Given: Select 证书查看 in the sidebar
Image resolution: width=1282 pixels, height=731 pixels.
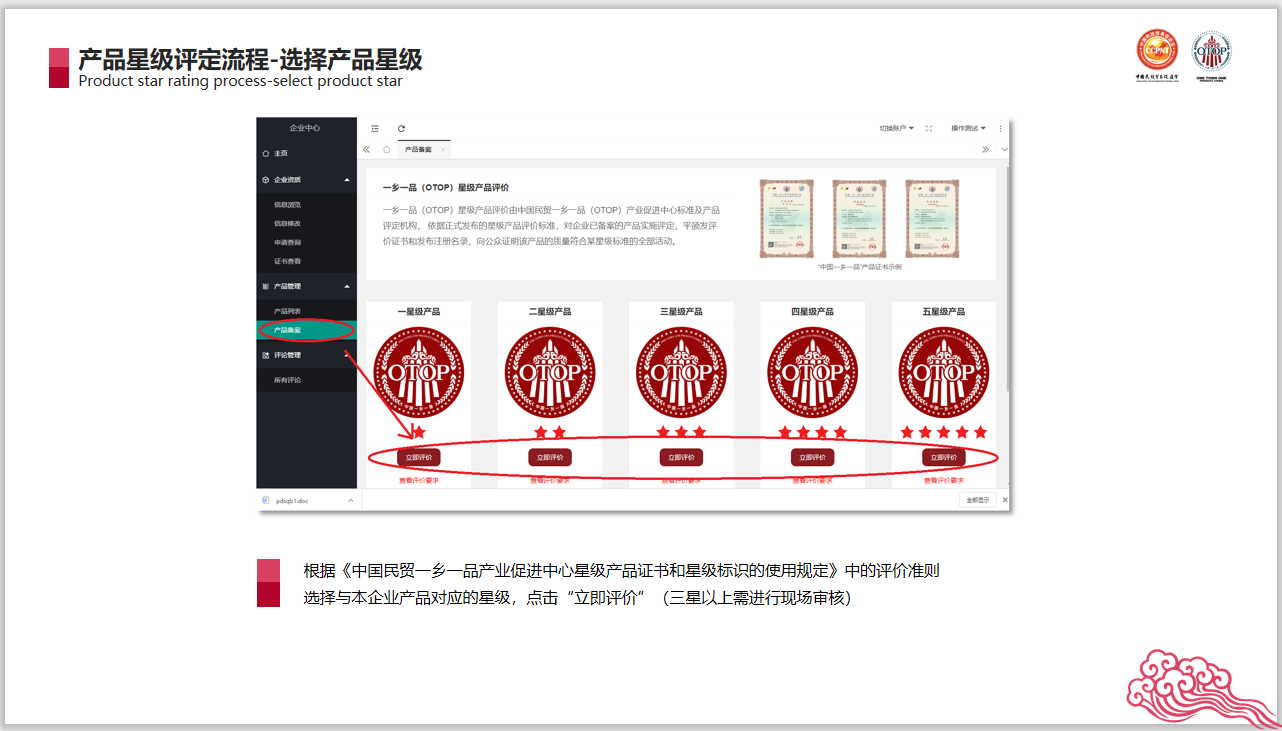Looking at the screenshot, I should pyautogui.click(x=288, y=261).
